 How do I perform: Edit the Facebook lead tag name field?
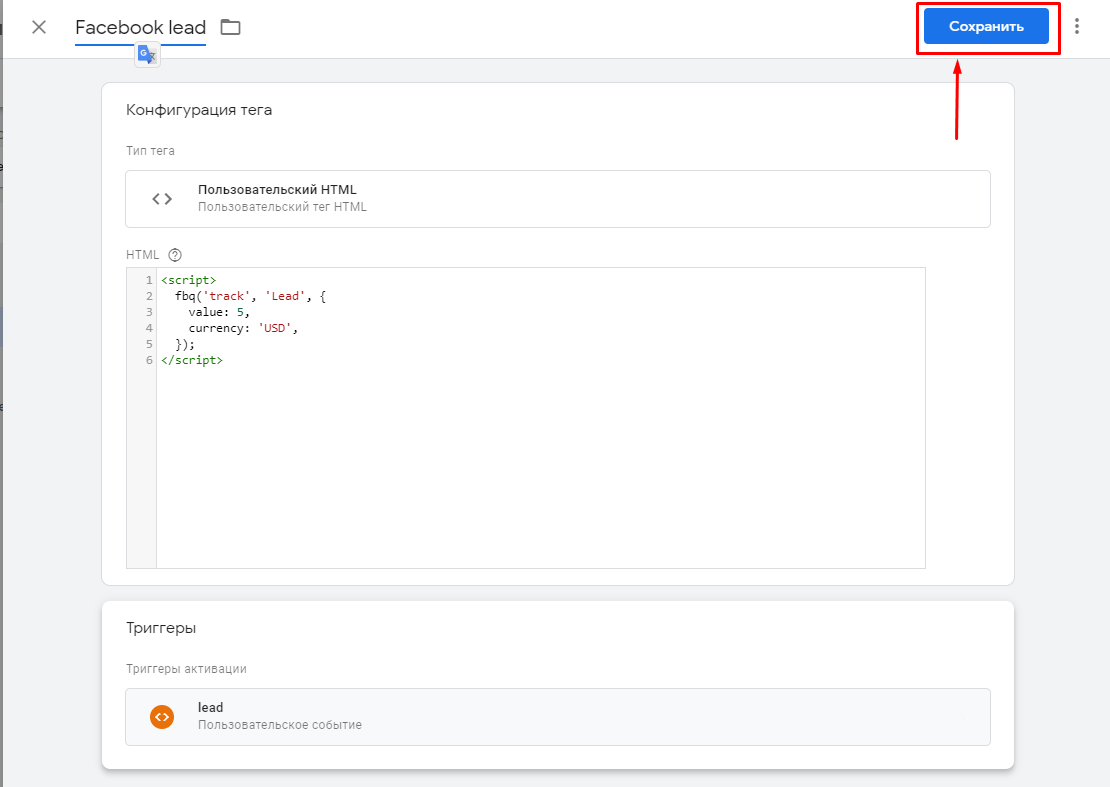(140, 28)
